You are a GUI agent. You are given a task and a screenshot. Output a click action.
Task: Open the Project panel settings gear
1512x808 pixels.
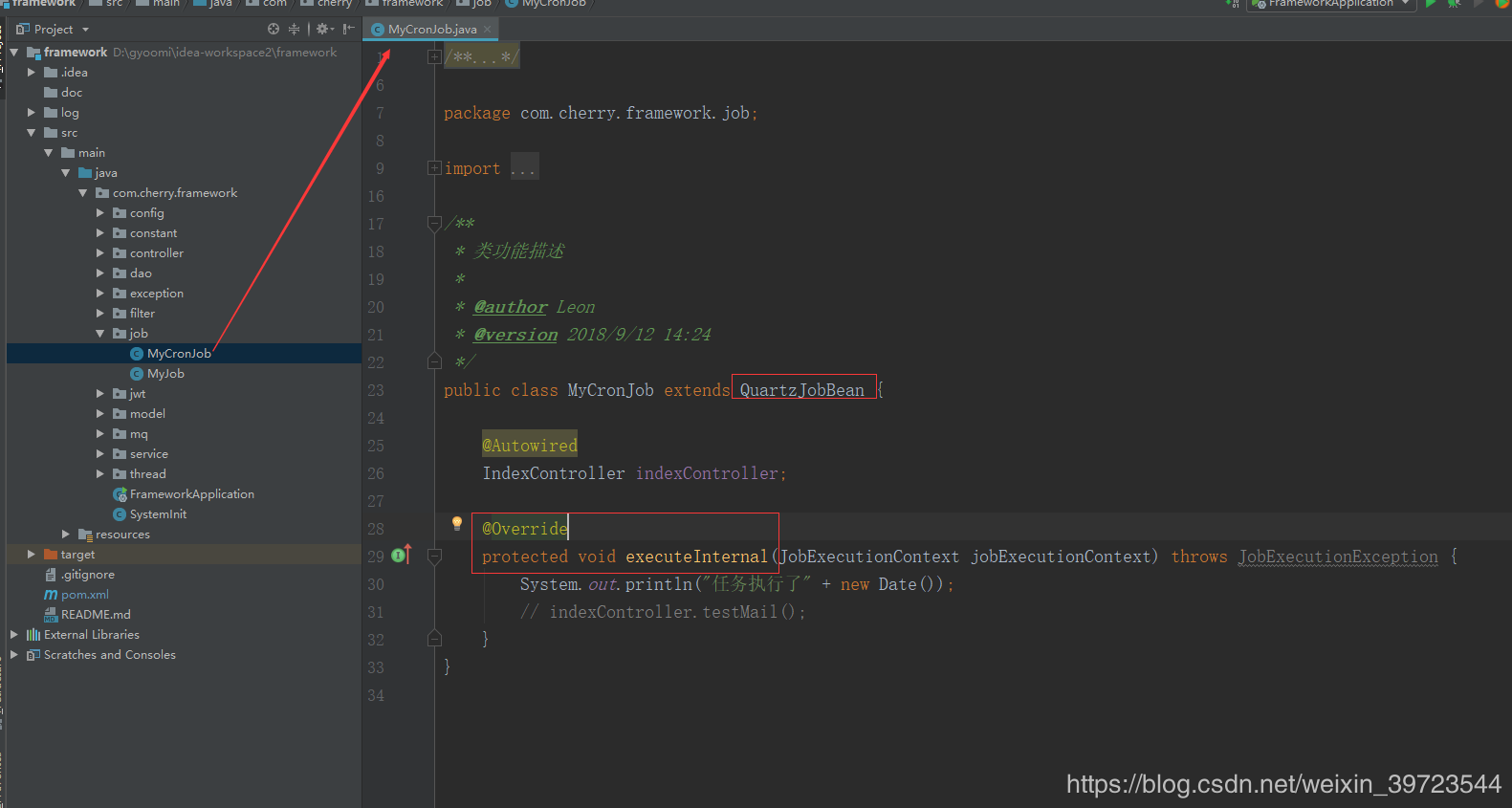323,29
